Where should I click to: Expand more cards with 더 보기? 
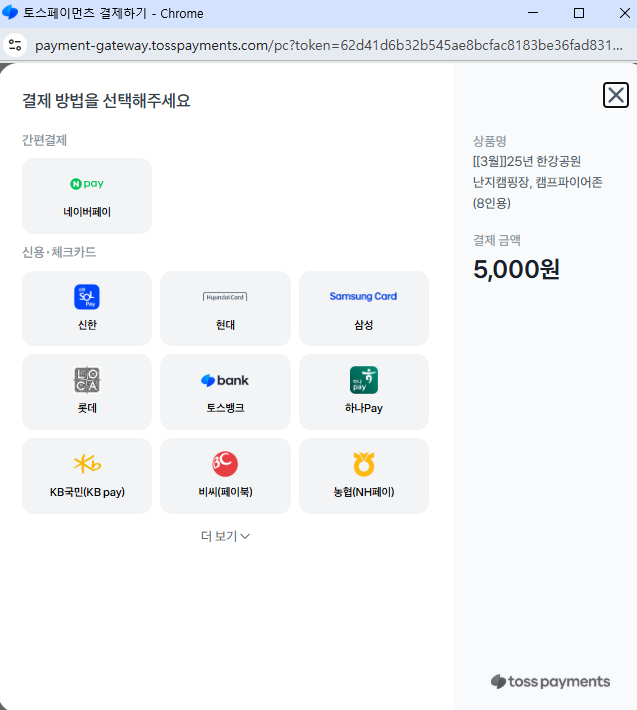pos(225,536)
